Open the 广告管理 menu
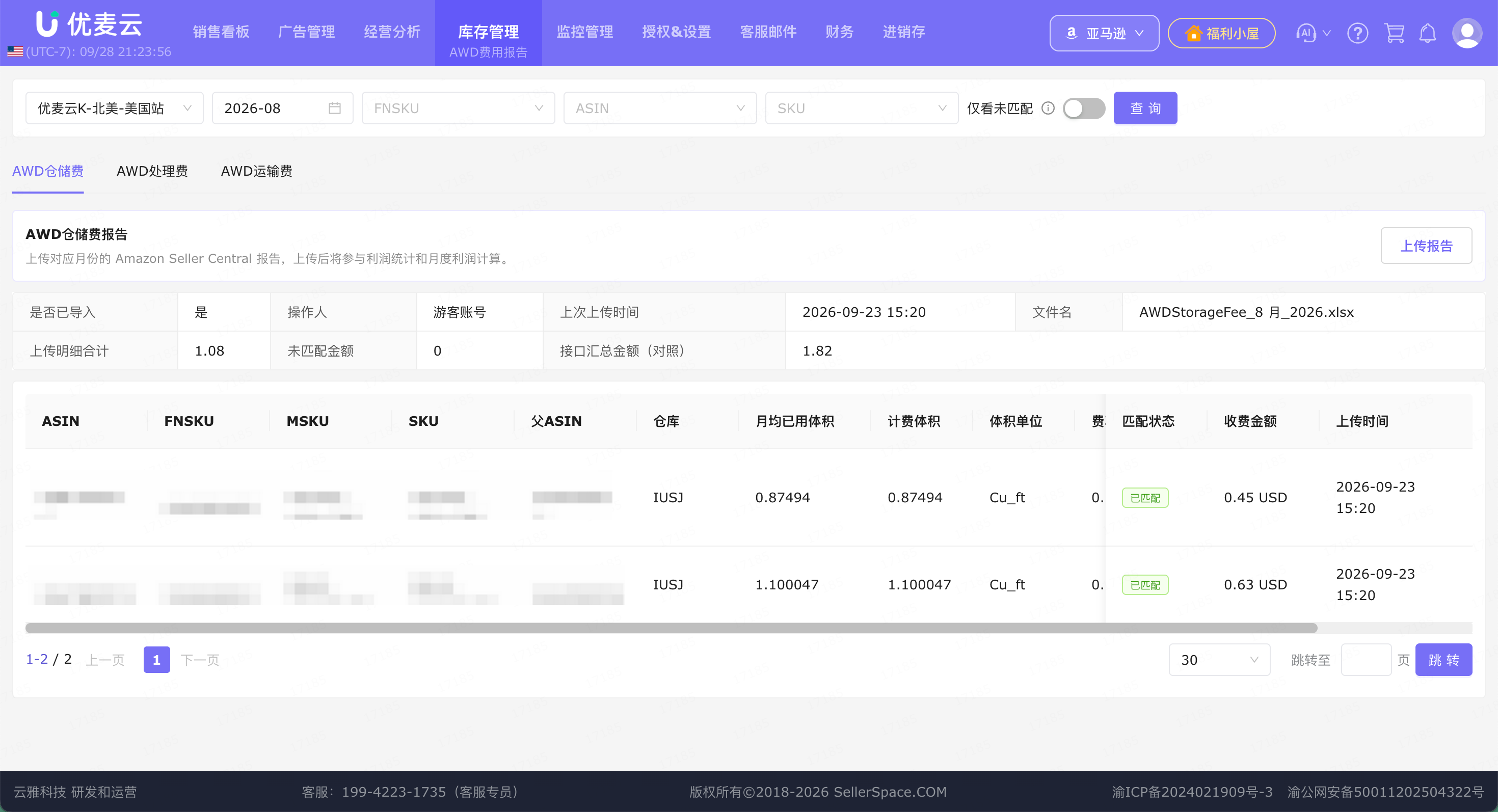 (x=306, y=32)
